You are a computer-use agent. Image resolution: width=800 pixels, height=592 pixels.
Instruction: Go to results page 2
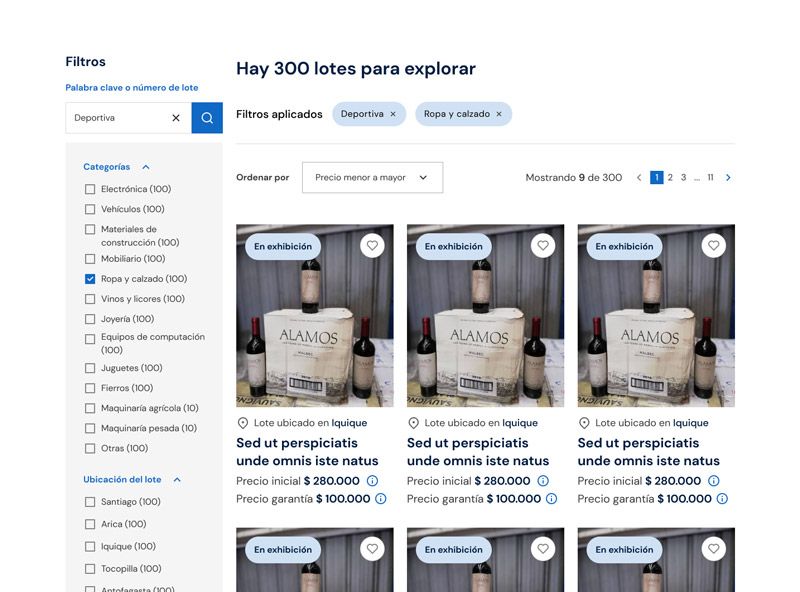[670, 178]
